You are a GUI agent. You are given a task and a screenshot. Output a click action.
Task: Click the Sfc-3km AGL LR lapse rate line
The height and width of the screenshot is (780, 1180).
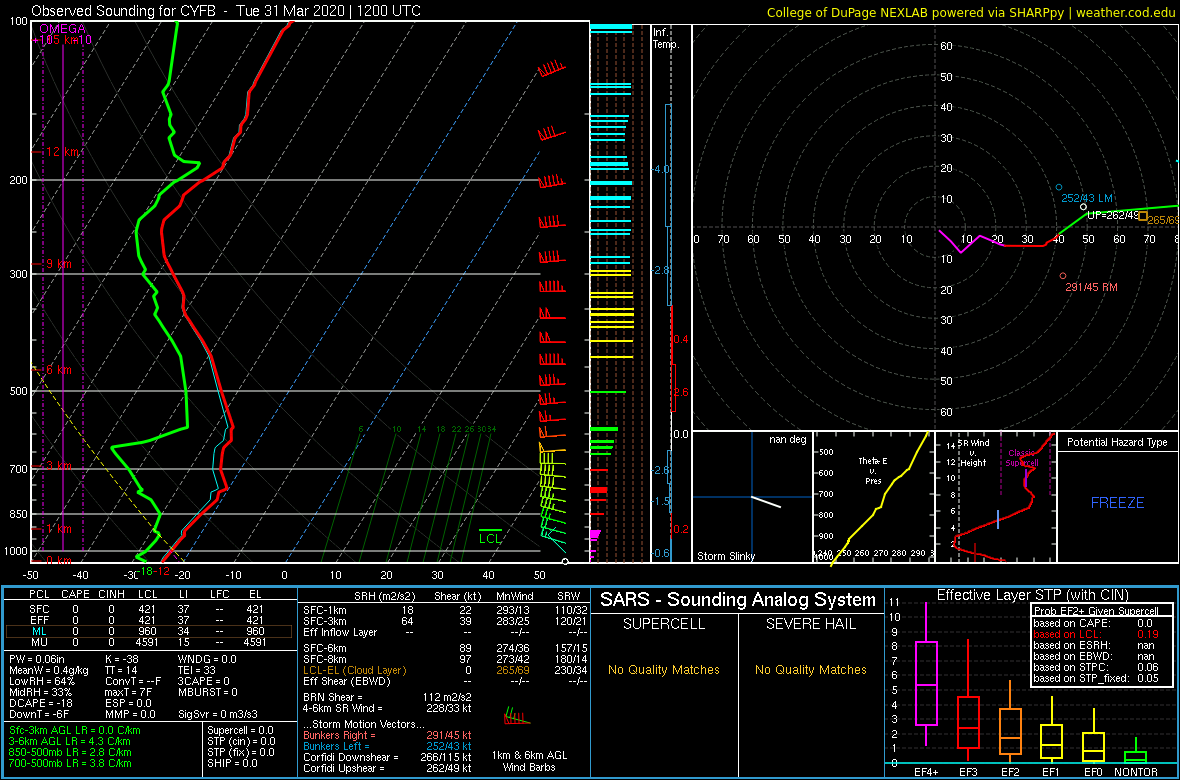[75, 730]
